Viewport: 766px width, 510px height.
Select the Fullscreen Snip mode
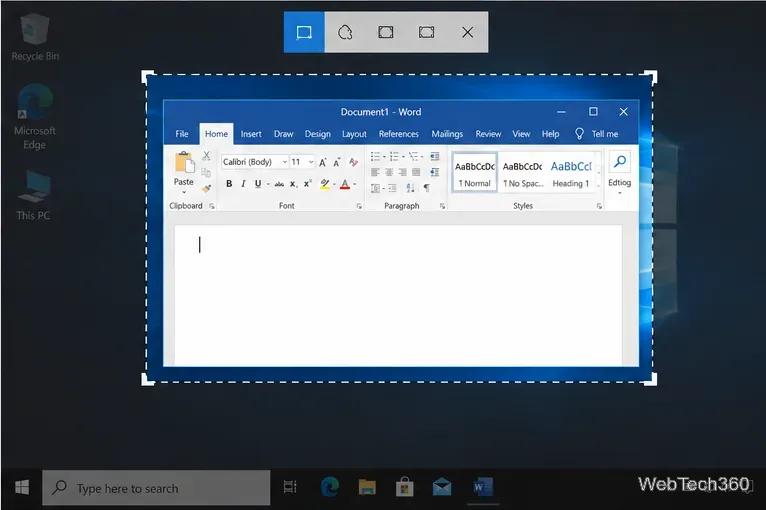tap(426, 32)
